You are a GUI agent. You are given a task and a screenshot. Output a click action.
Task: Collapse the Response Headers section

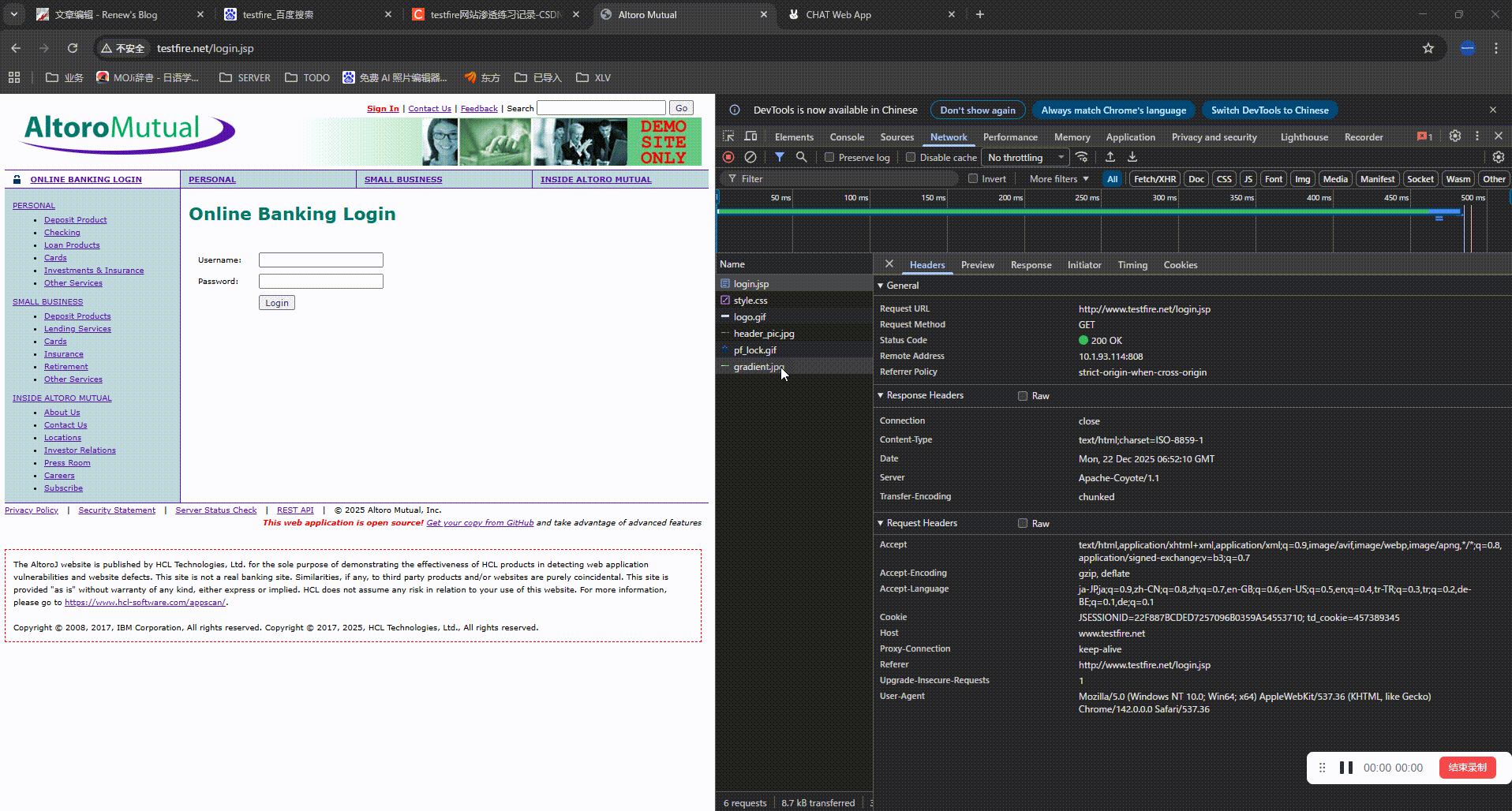pyautogui.click(x=924, y=395)
